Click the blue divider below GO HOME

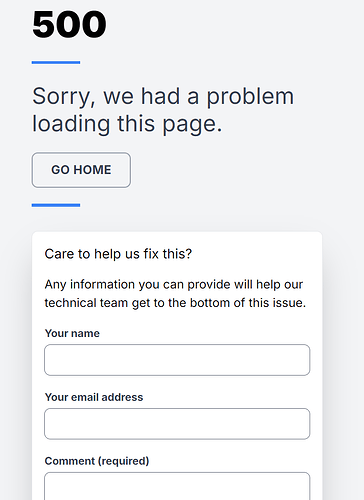[x=56, y=205]
